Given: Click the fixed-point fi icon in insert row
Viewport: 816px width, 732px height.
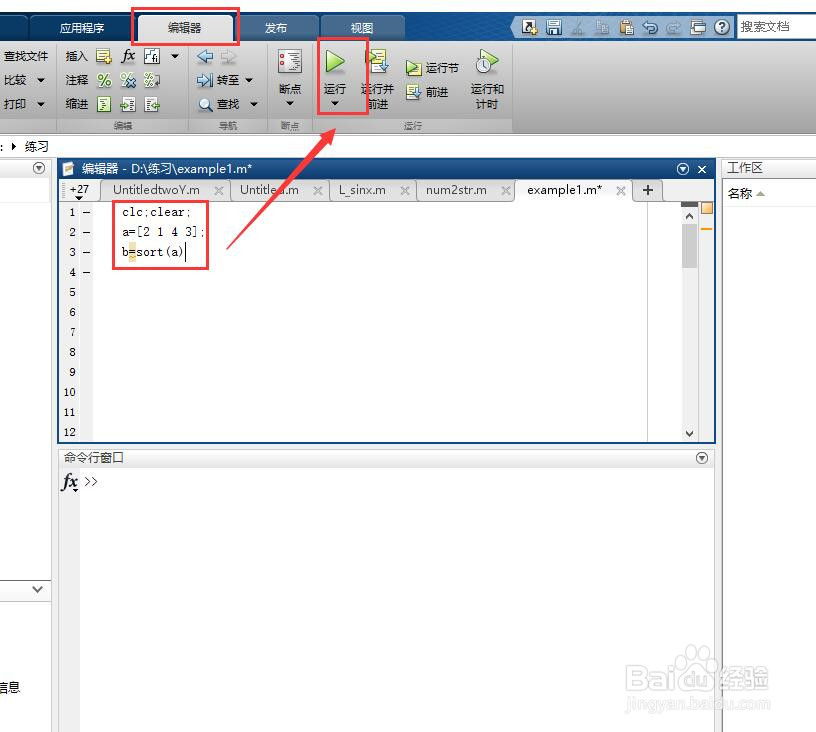Looking at the screenshot, I should (152, 56).
